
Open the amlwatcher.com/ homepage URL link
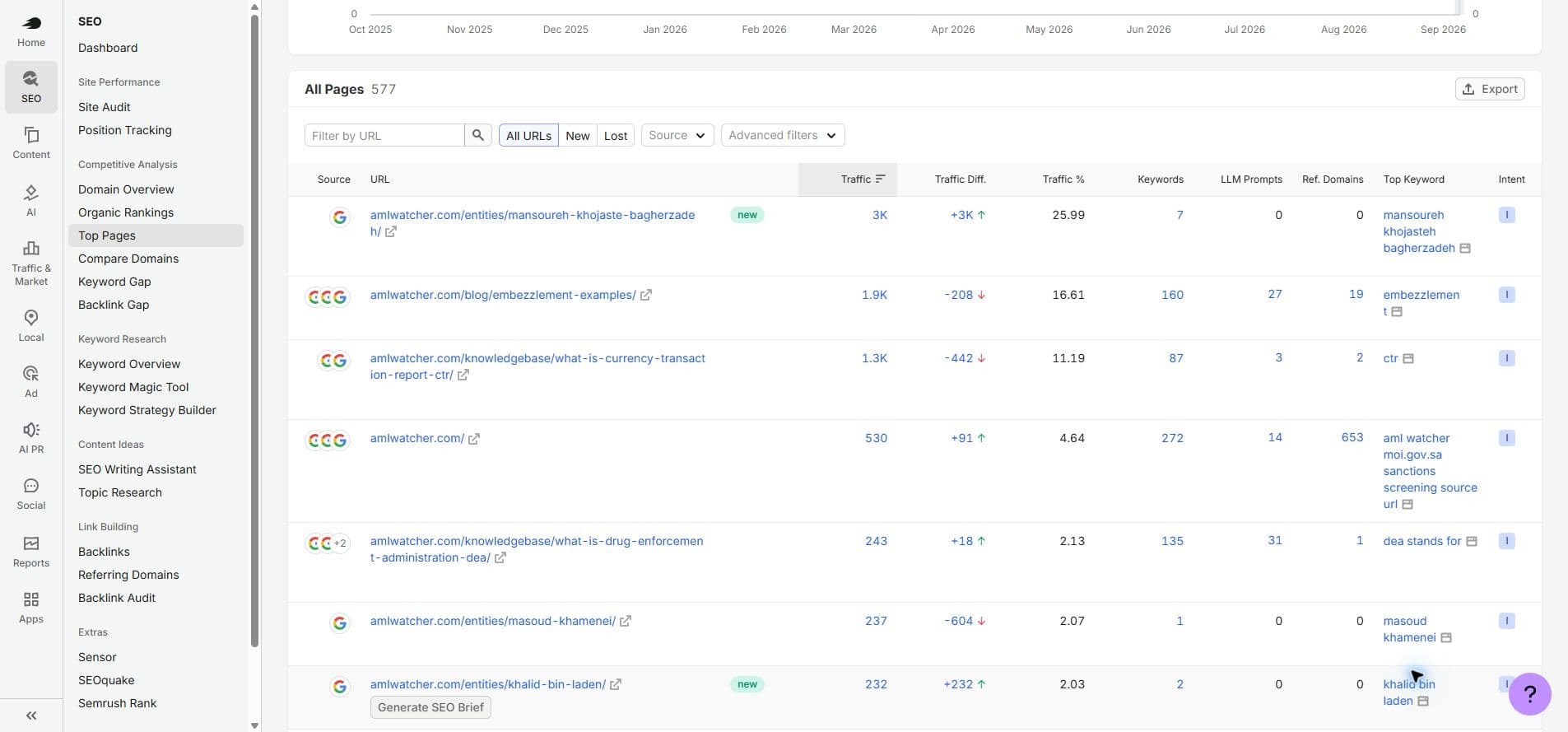click(417, 438)
